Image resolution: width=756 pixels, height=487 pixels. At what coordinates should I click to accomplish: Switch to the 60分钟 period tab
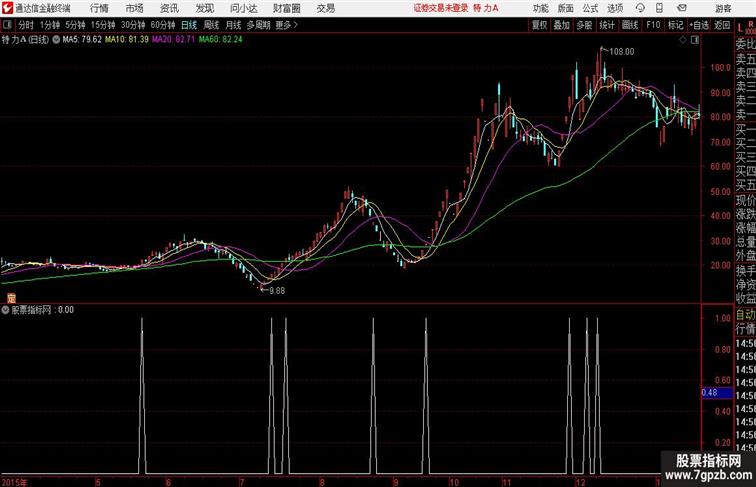(163, 25)
